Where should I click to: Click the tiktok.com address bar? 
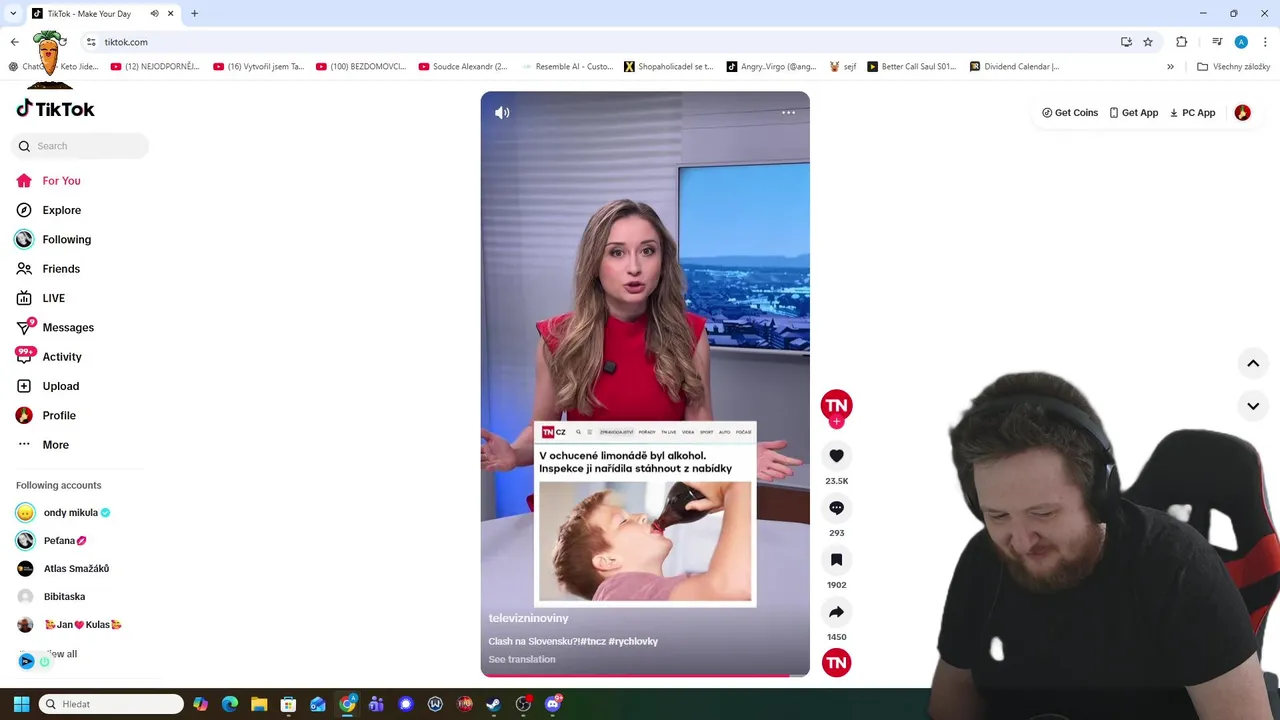[x=598, y=42]
